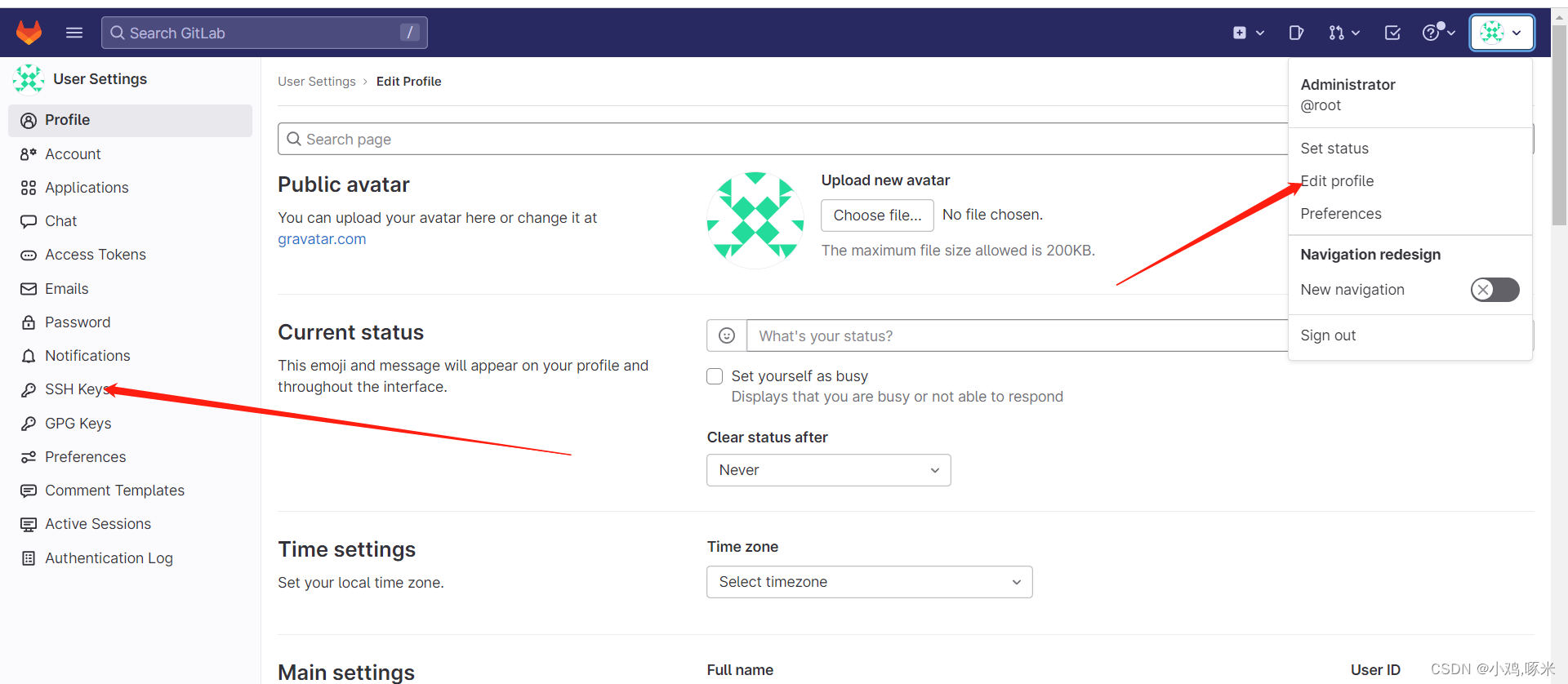
Task: Open the status emoji picker
Action: point(726,335)
